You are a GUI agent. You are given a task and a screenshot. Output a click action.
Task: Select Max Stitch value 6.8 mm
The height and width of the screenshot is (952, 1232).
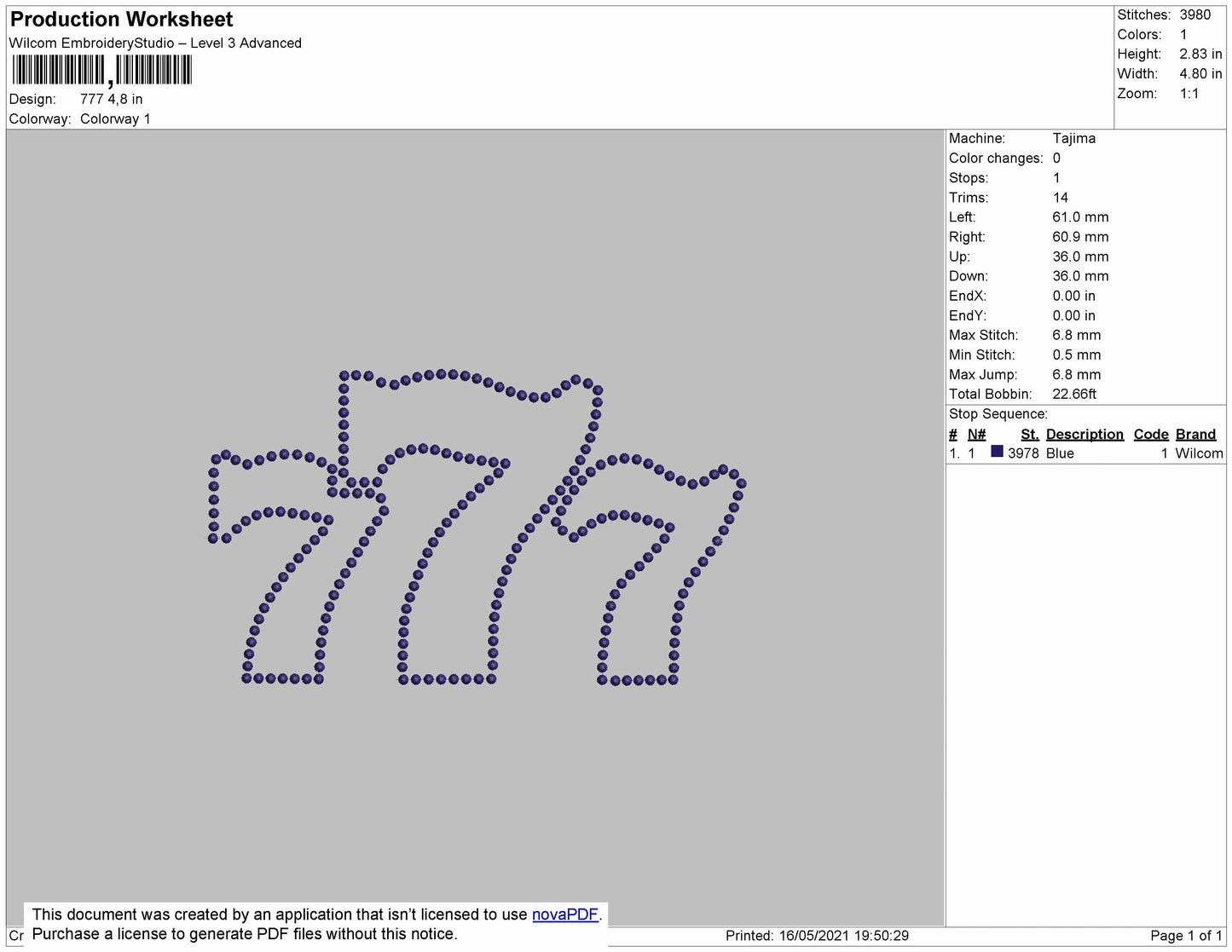point(1077,335)
